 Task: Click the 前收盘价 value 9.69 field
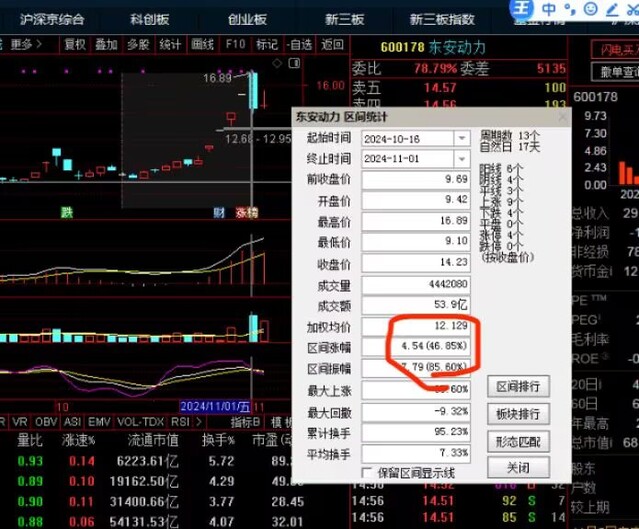coord(416,179)
